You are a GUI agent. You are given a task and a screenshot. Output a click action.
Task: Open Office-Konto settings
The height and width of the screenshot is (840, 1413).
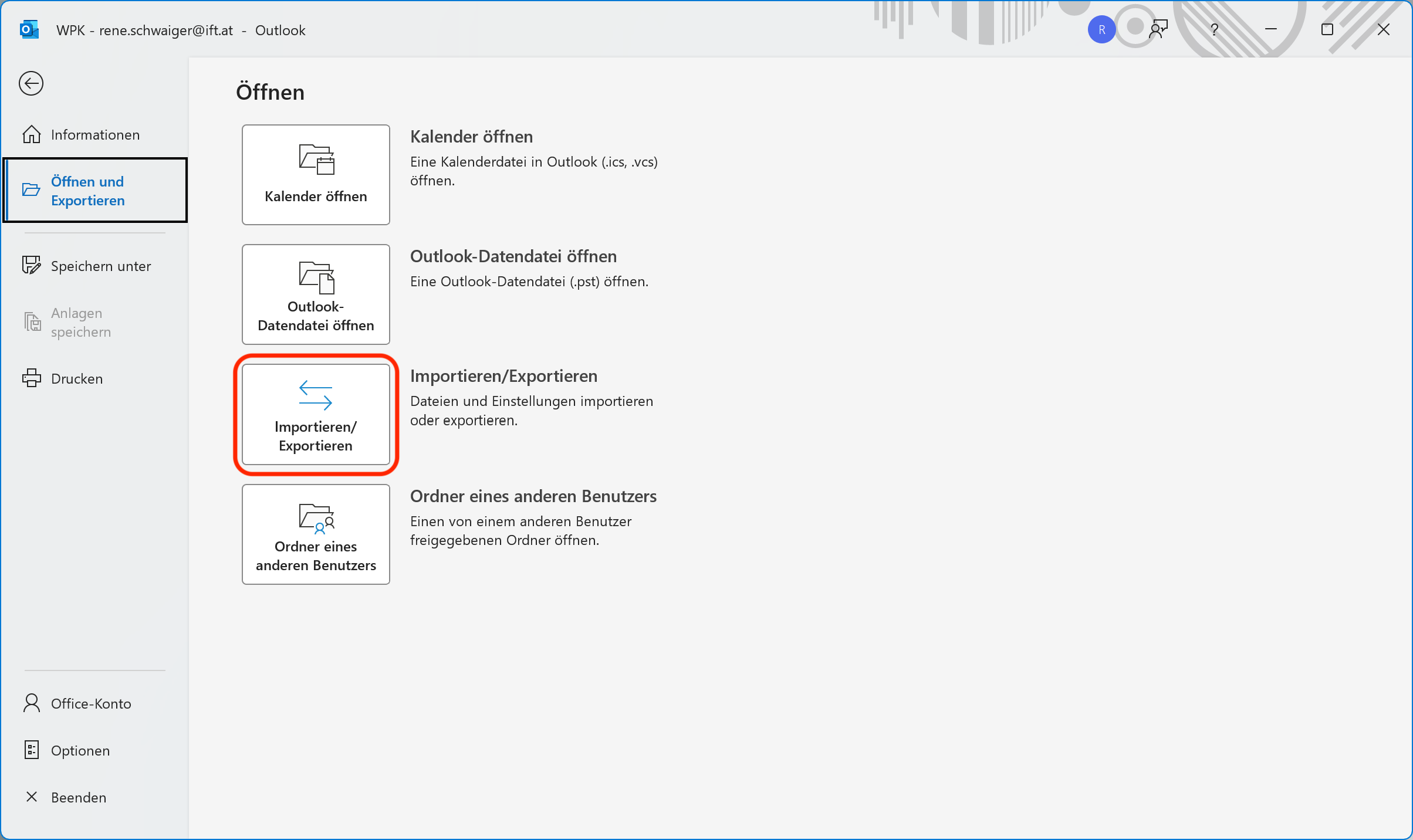click(x=94, y=704)
